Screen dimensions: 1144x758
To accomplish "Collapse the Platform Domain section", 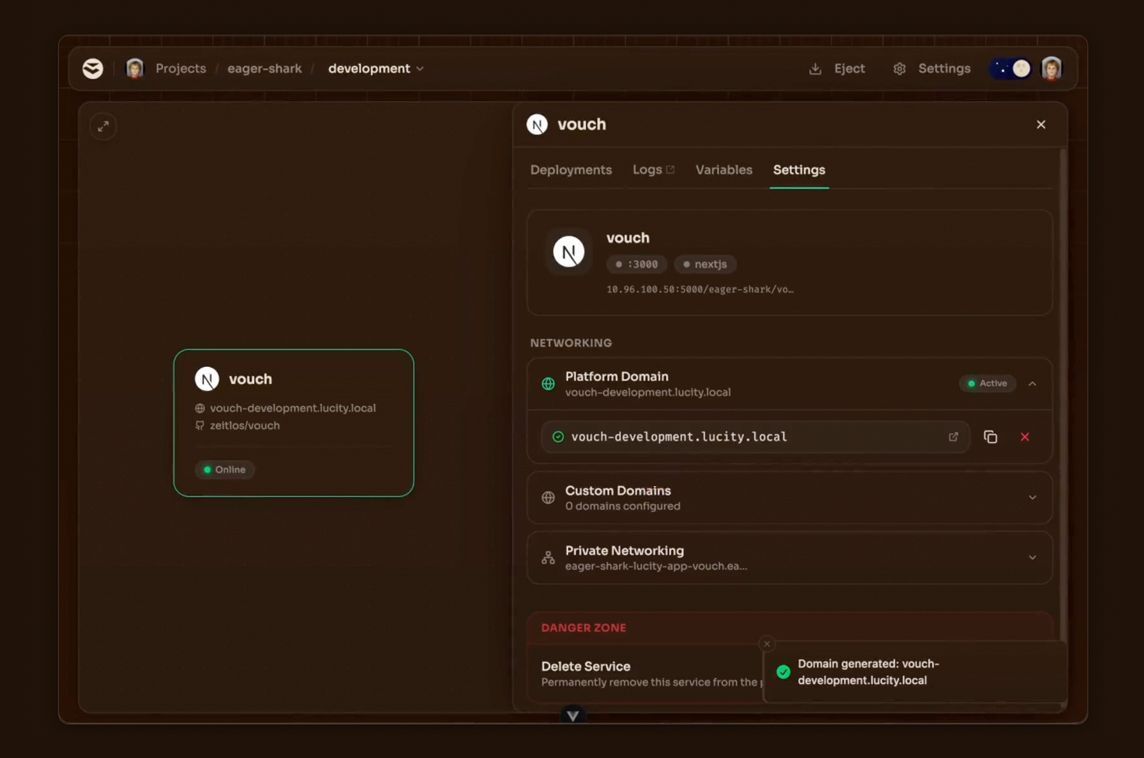I will (x=1032, y=384).
